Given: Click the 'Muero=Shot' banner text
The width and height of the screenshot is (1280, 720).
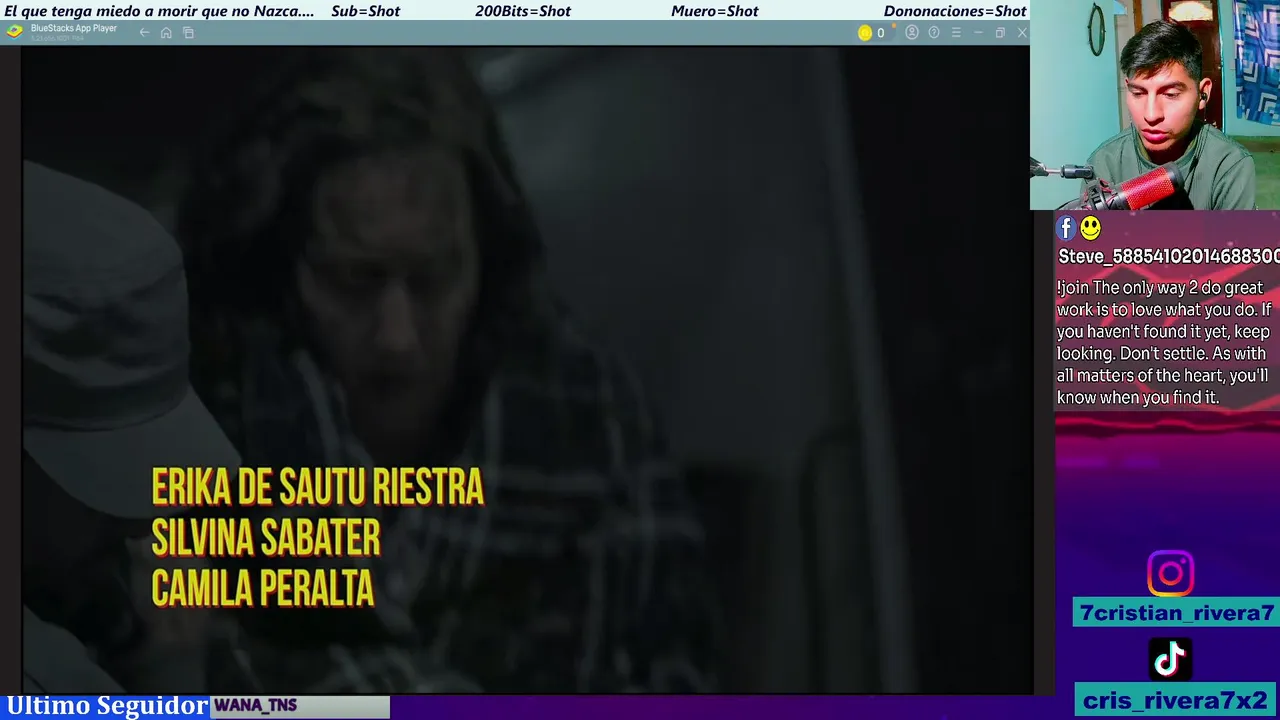Looking at the screenshot, I should click(x=714, y=11).
